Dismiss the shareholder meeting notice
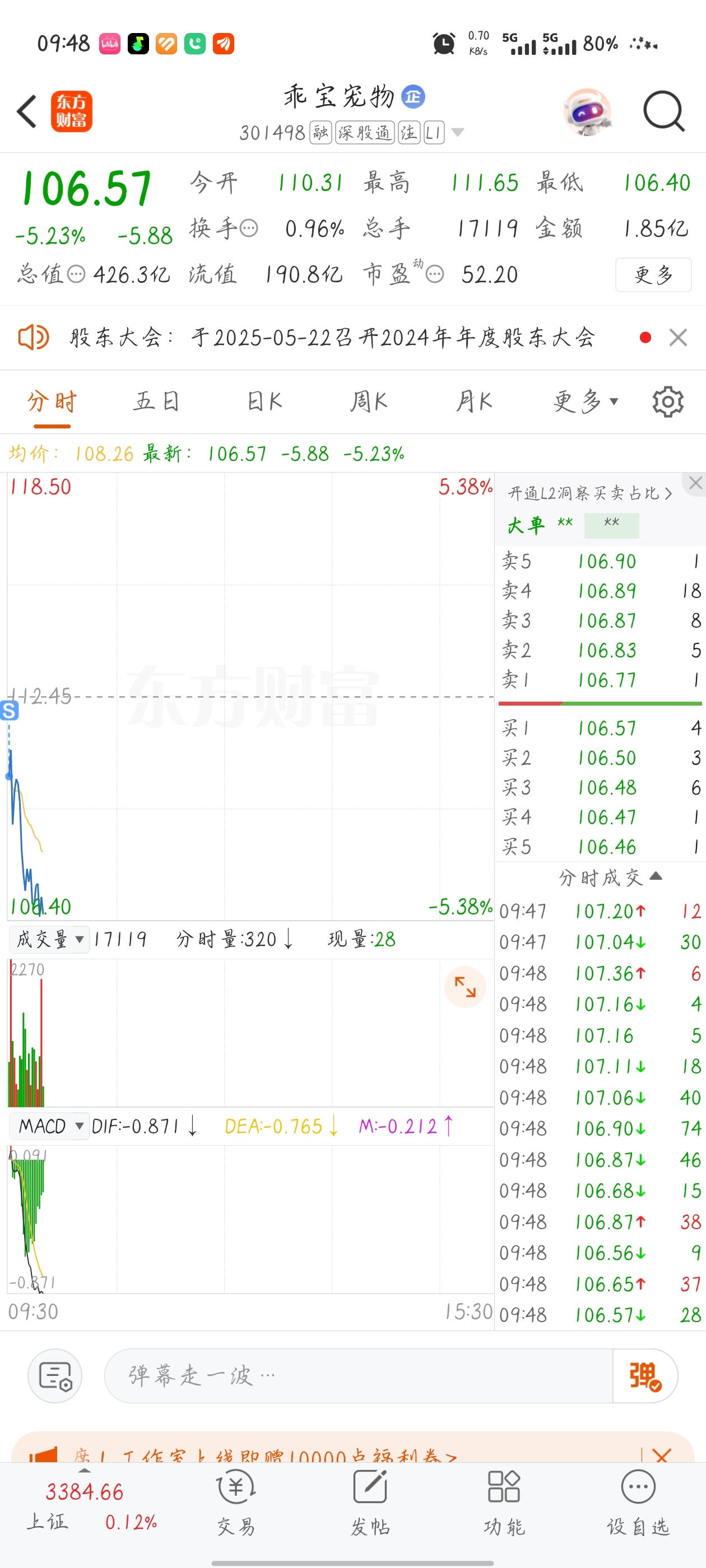Image resolution: width=706 pixels, height=1568 pixels. click(x=678, y=337)
